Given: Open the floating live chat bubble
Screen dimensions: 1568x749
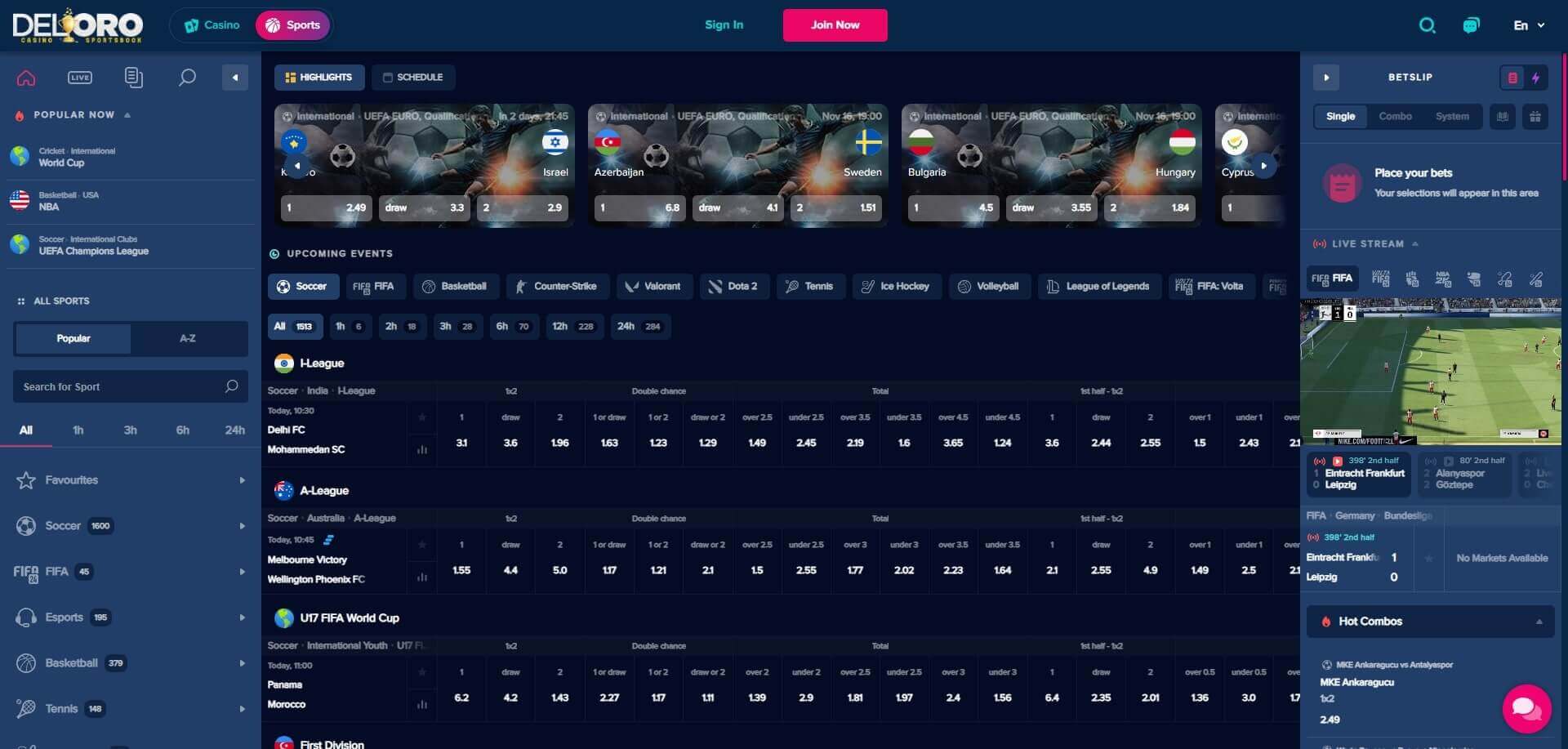Looking at the screenshot, I should 1526,707.
